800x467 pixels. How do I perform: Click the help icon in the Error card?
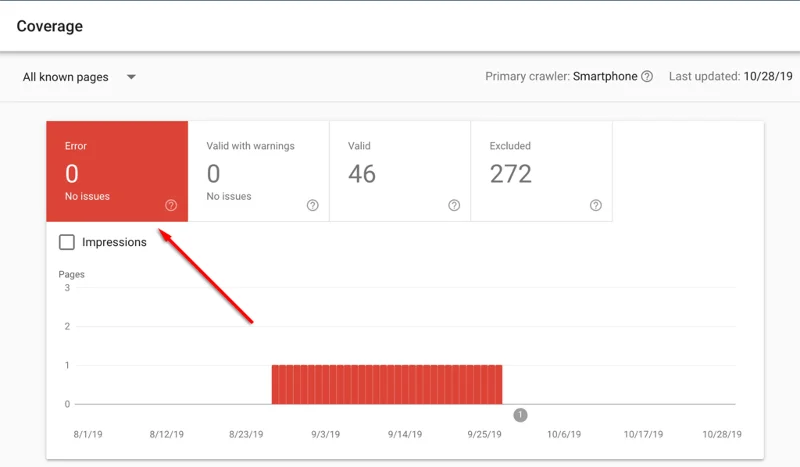click(171, 205)
